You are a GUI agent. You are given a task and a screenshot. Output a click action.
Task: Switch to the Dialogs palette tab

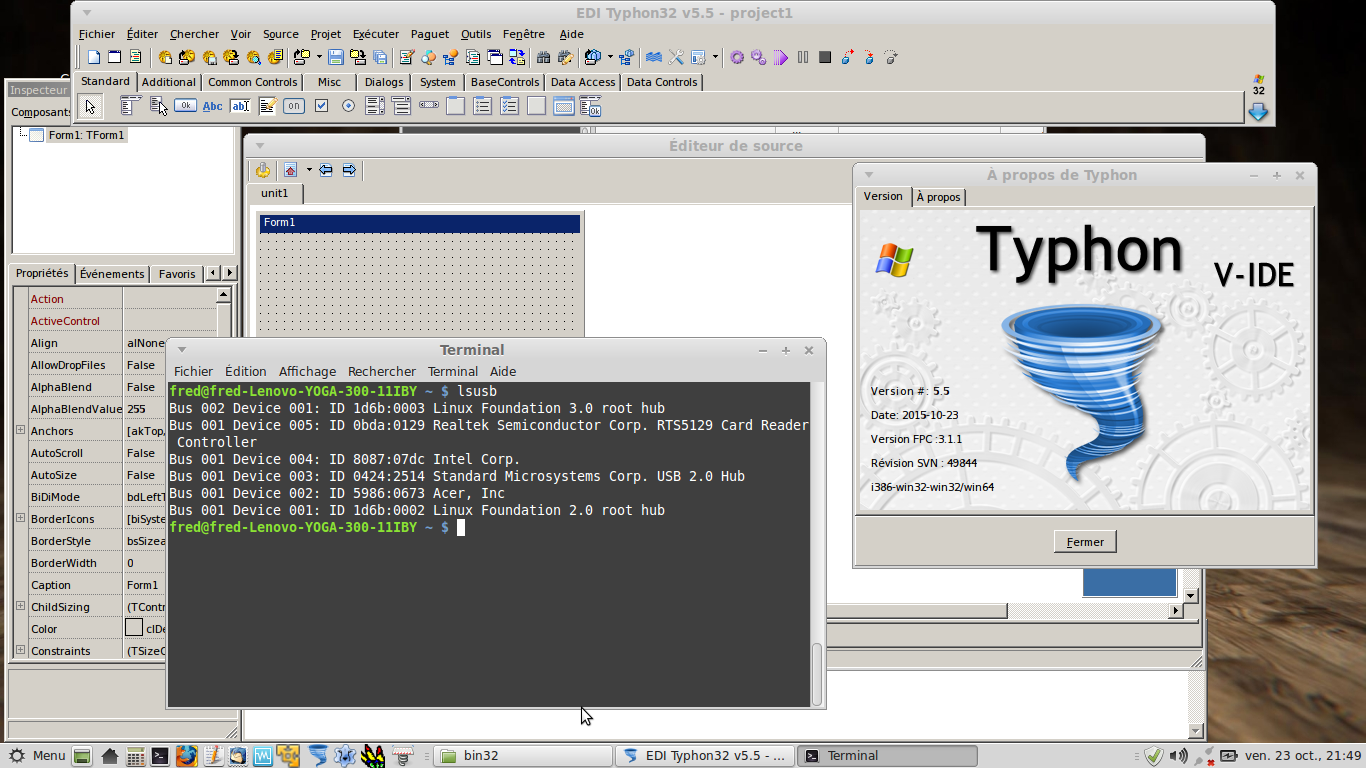coord(384,82)
